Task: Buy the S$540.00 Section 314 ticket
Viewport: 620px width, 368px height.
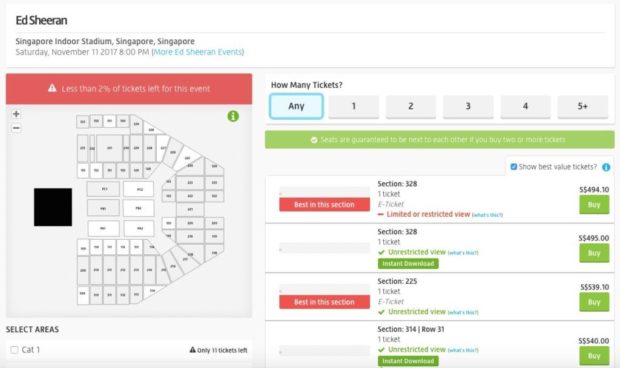Action: pyautogui.click(x=594, y=356)
